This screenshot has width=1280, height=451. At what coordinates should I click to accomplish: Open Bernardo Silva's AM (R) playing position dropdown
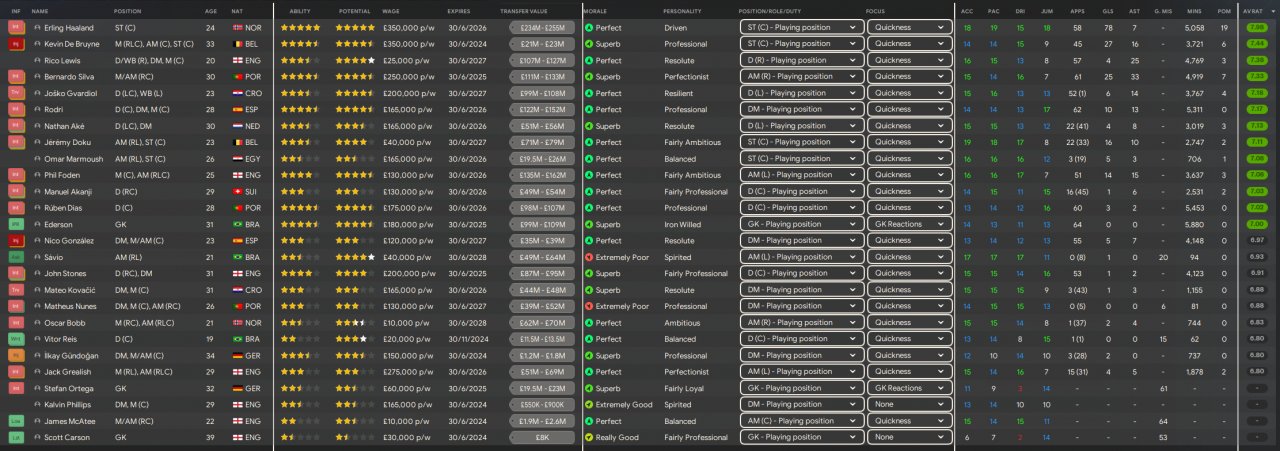[801, 77]
